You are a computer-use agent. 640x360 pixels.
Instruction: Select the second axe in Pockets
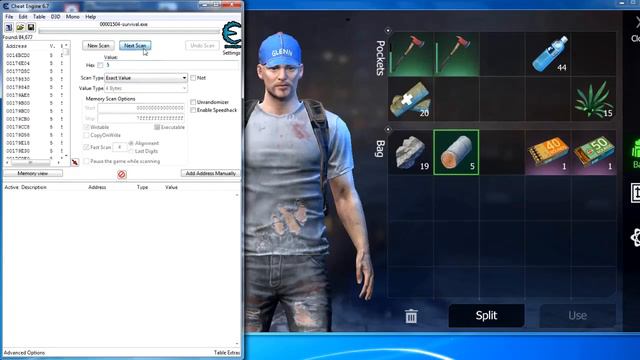point(456,54)
